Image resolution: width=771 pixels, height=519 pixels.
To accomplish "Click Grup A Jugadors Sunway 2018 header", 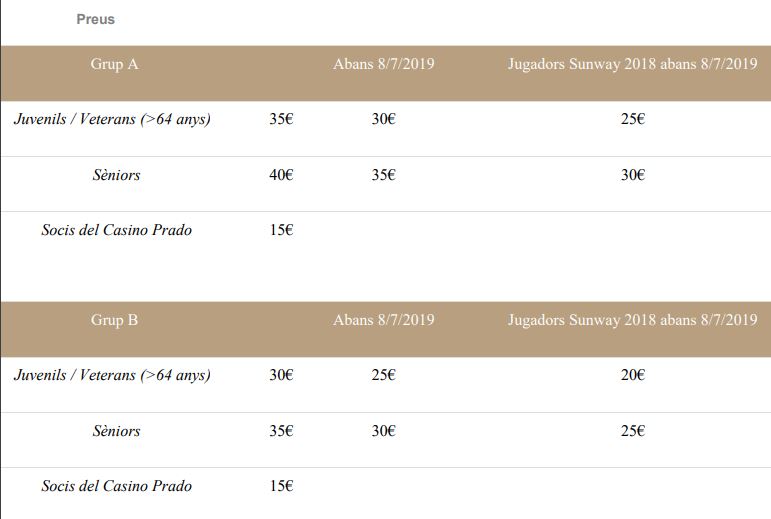I will [632, 64].
